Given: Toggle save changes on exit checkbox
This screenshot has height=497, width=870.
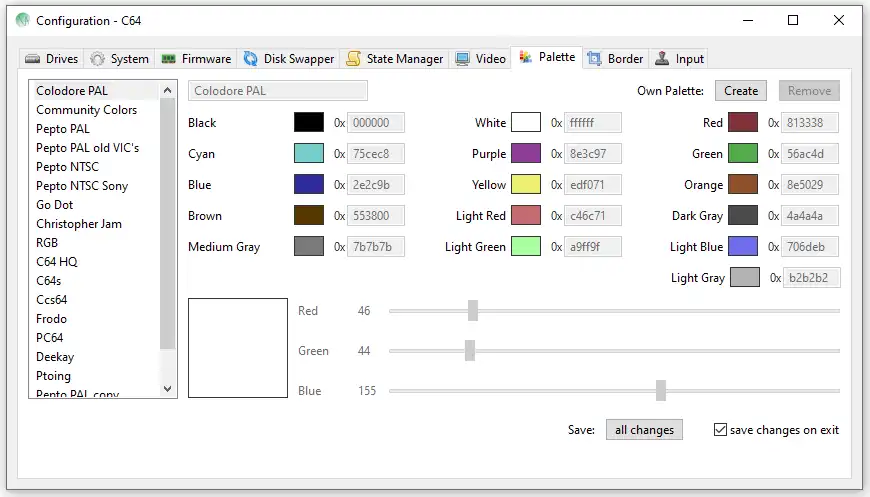Looking at the screenshot, I should click(720, 430).
